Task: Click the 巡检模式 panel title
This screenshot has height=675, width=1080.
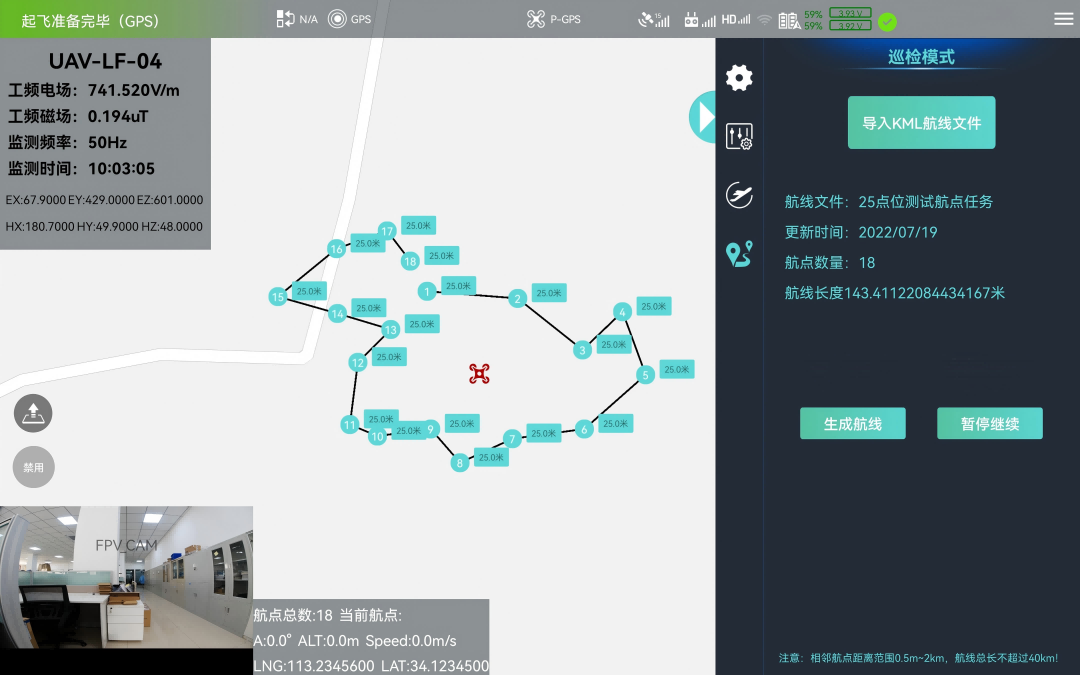Action: click(921, 57)
